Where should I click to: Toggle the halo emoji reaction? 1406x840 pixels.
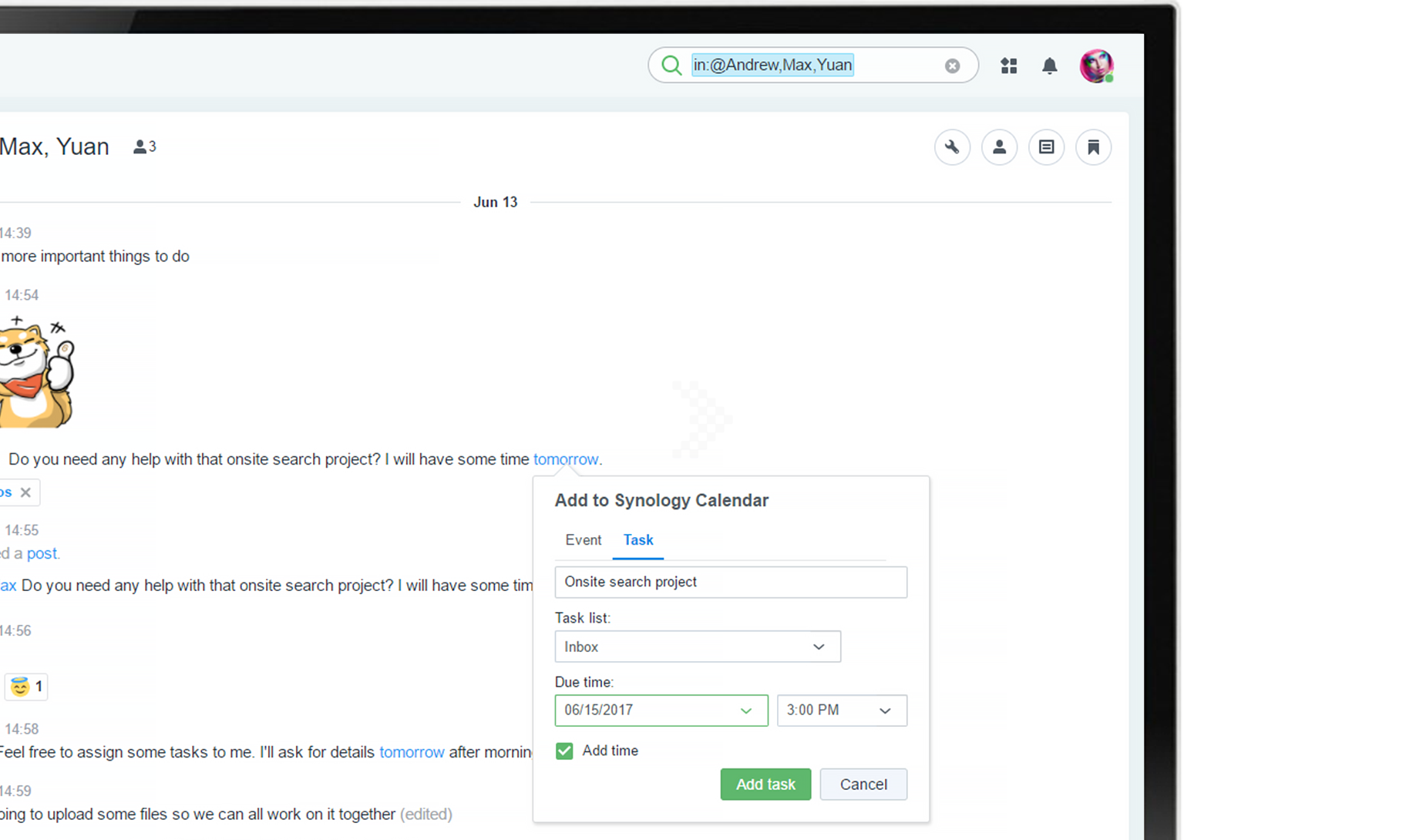tap(25, 687)
